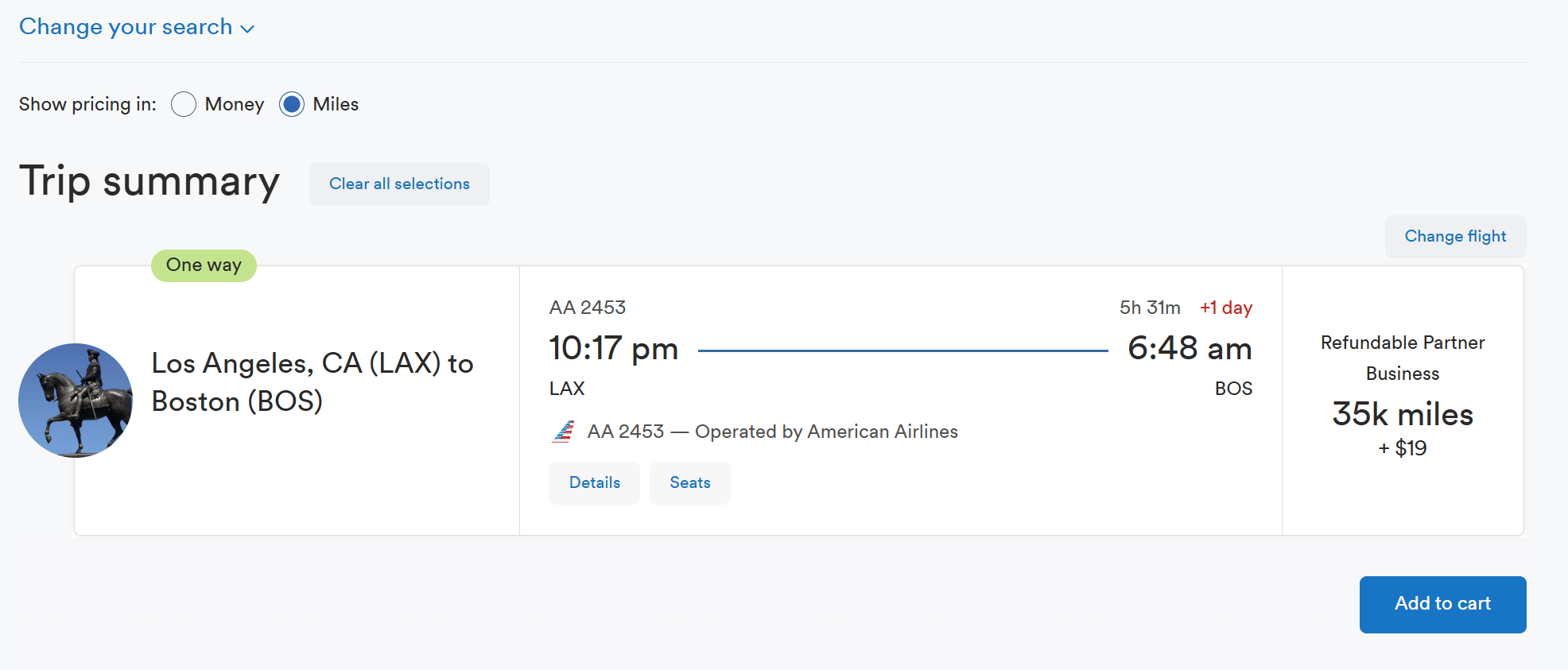Expand the Change your search section
The image size is (1568, 670).
click(126, 27)
